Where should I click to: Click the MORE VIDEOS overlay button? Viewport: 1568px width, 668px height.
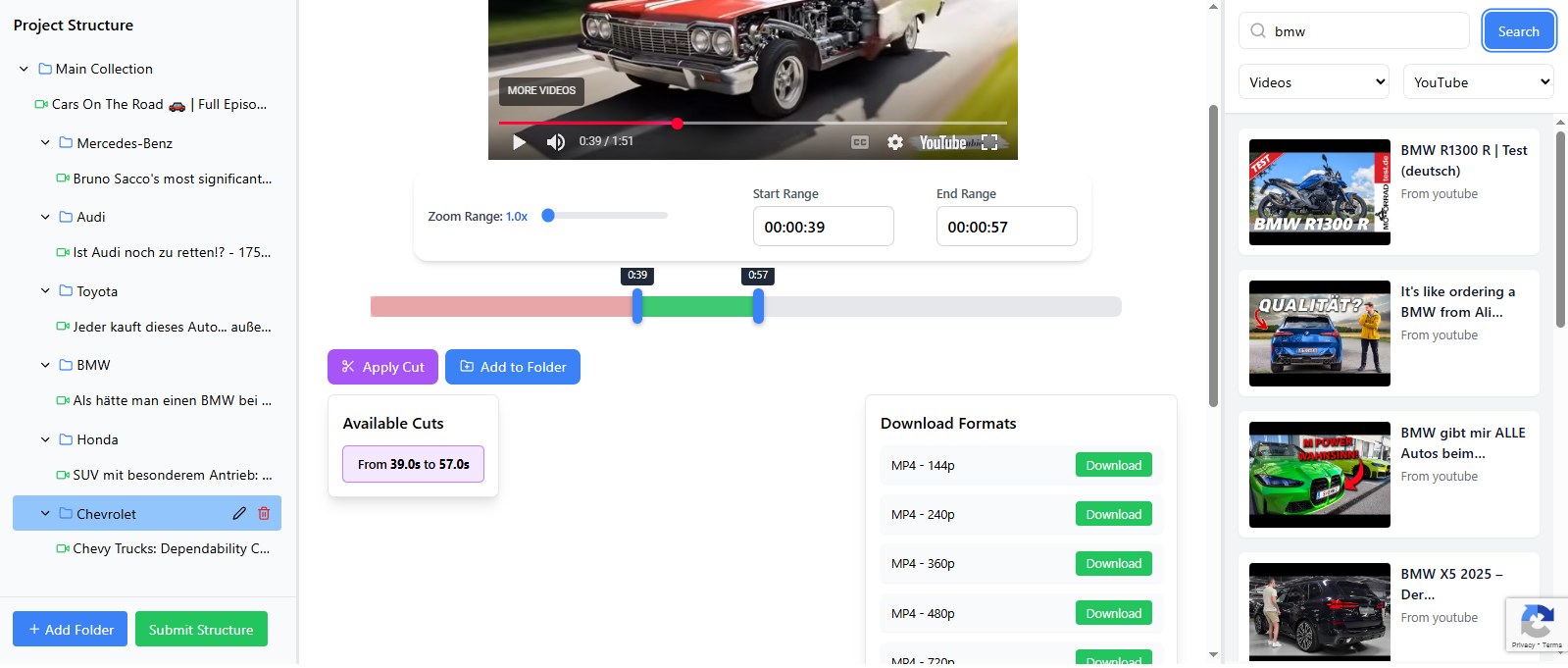pos(541,90)
